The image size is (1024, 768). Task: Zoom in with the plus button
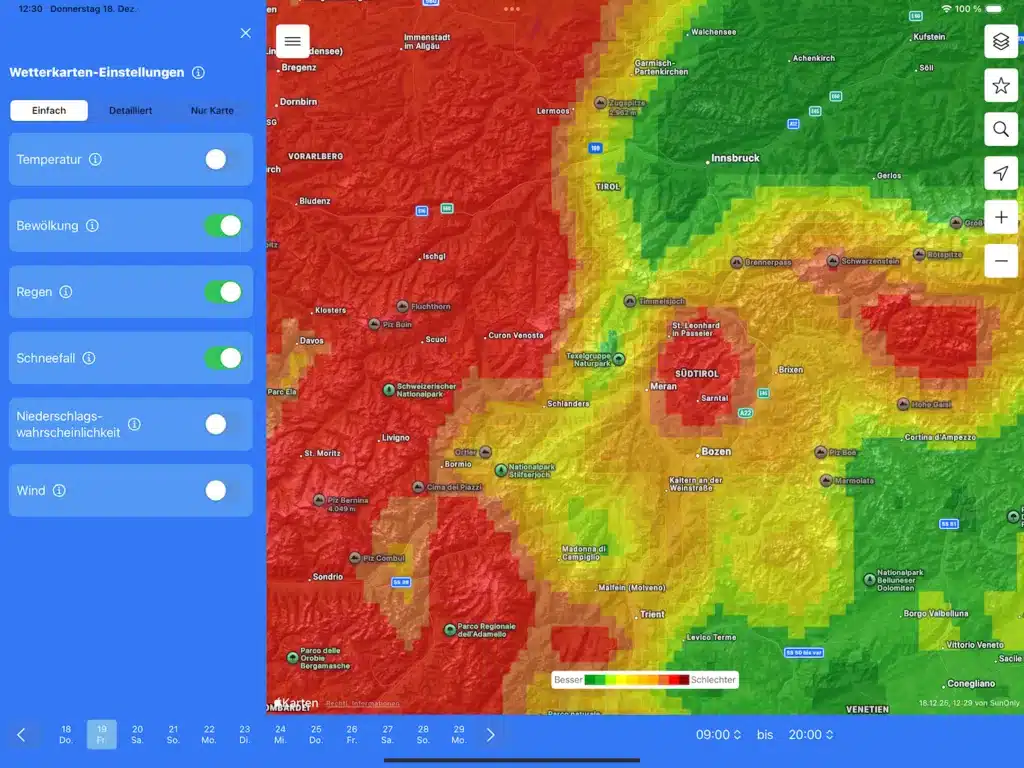tap(1000, 217)
